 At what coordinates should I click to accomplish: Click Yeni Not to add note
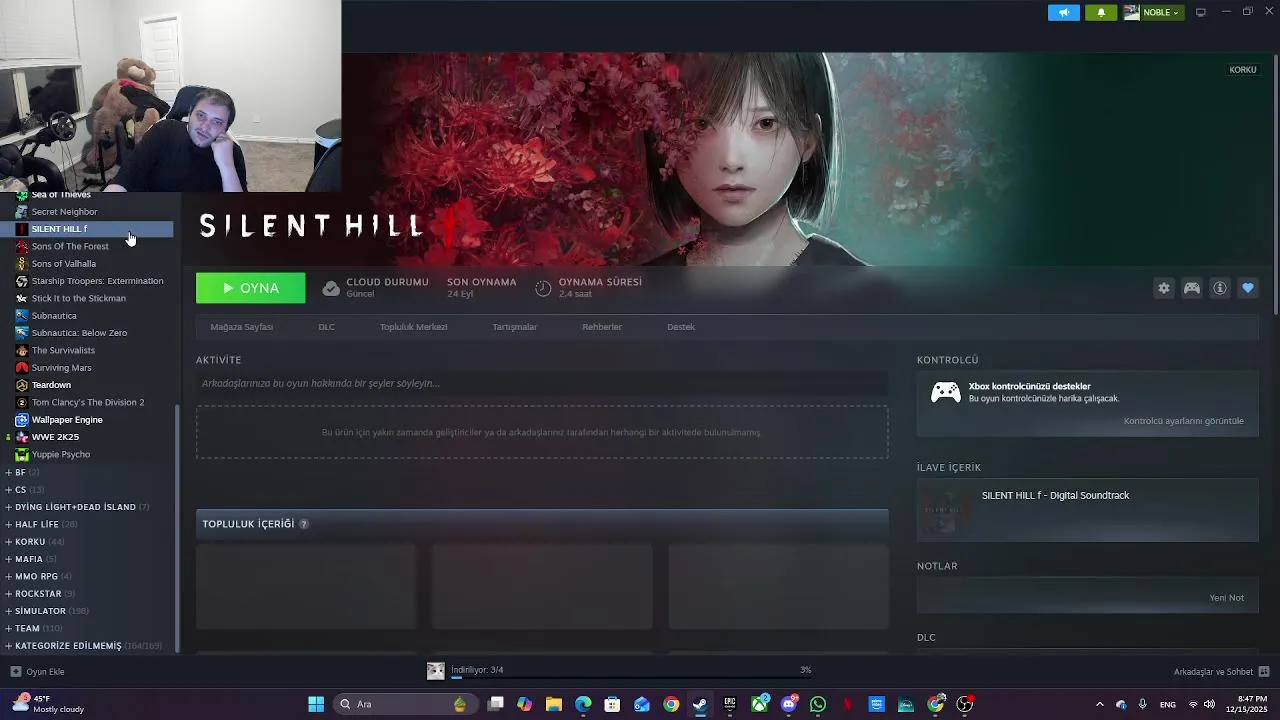(x=1226, y=598)
